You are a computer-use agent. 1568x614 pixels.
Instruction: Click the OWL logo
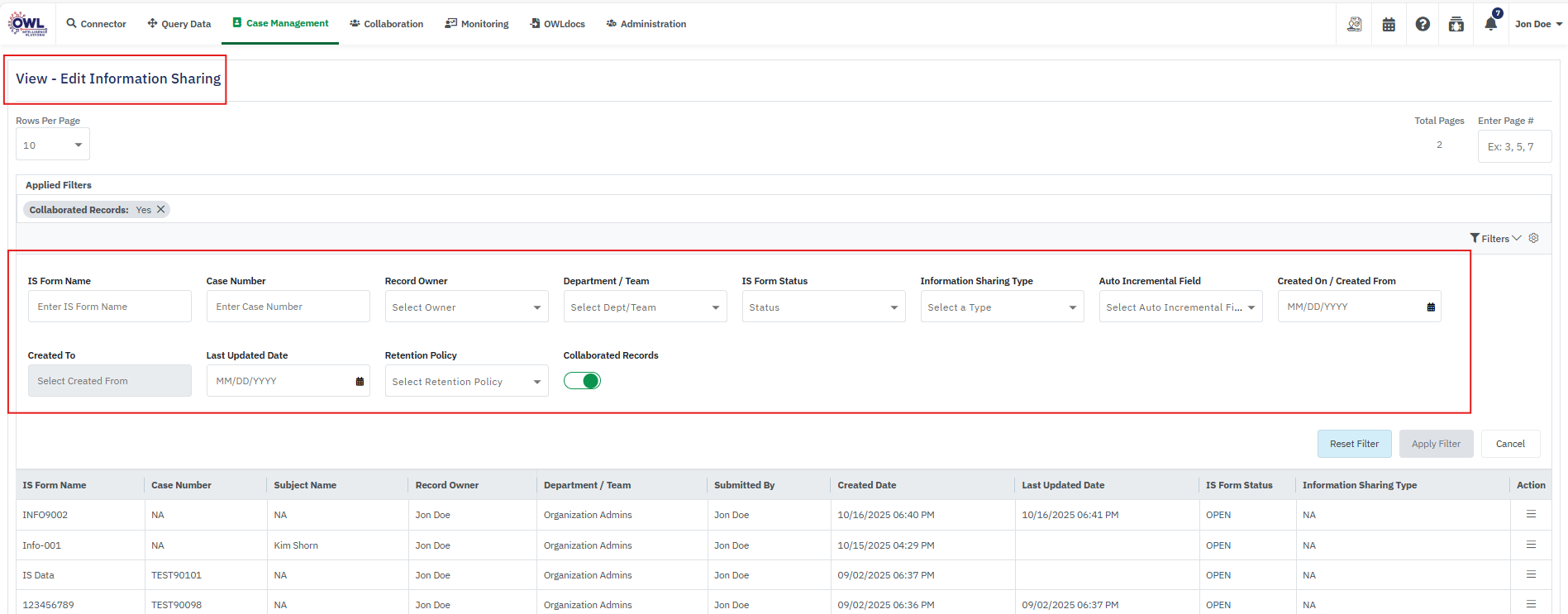(x=27, y=24)
